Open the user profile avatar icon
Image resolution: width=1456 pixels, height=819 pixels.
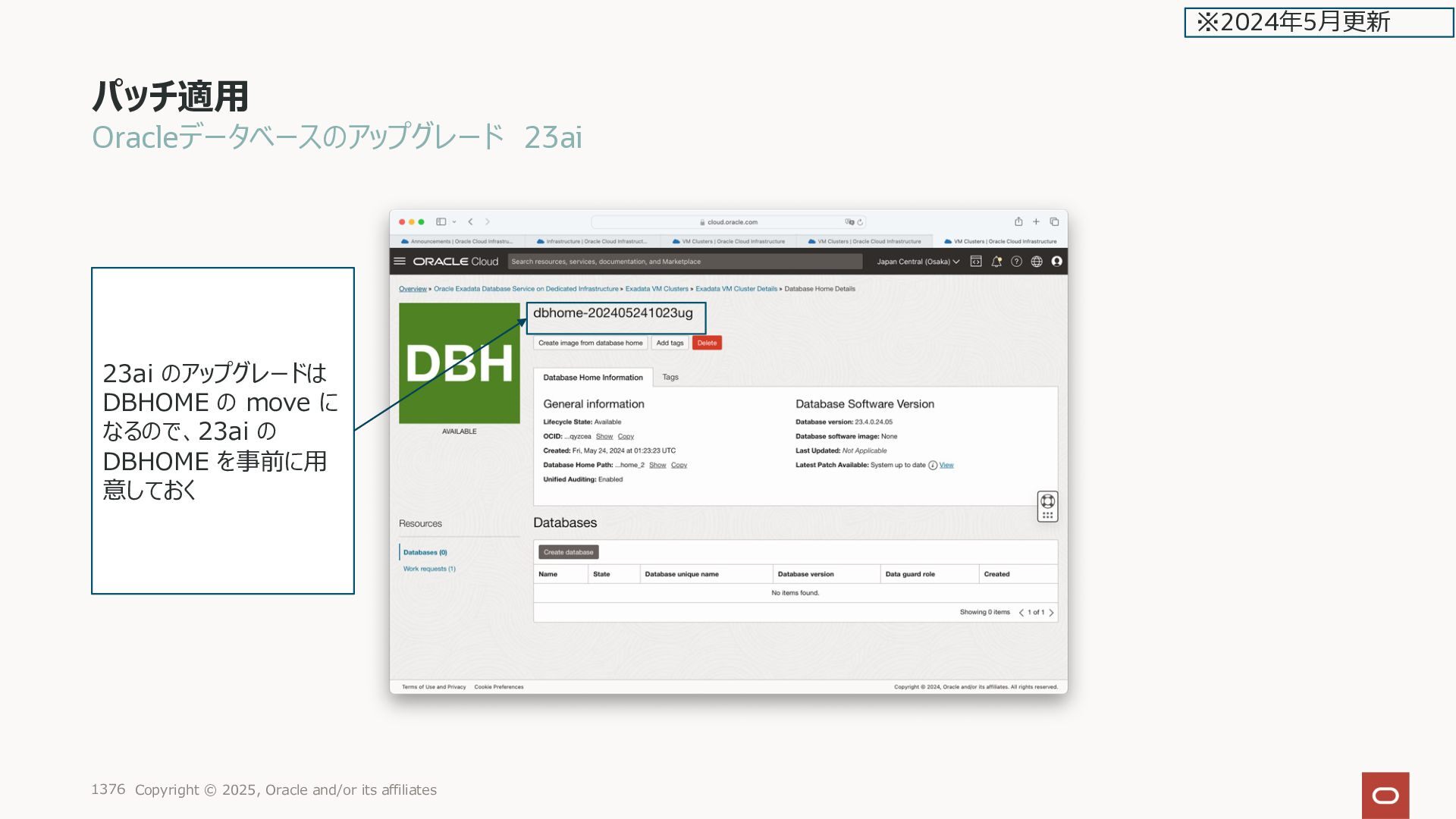pos(1056,262)
